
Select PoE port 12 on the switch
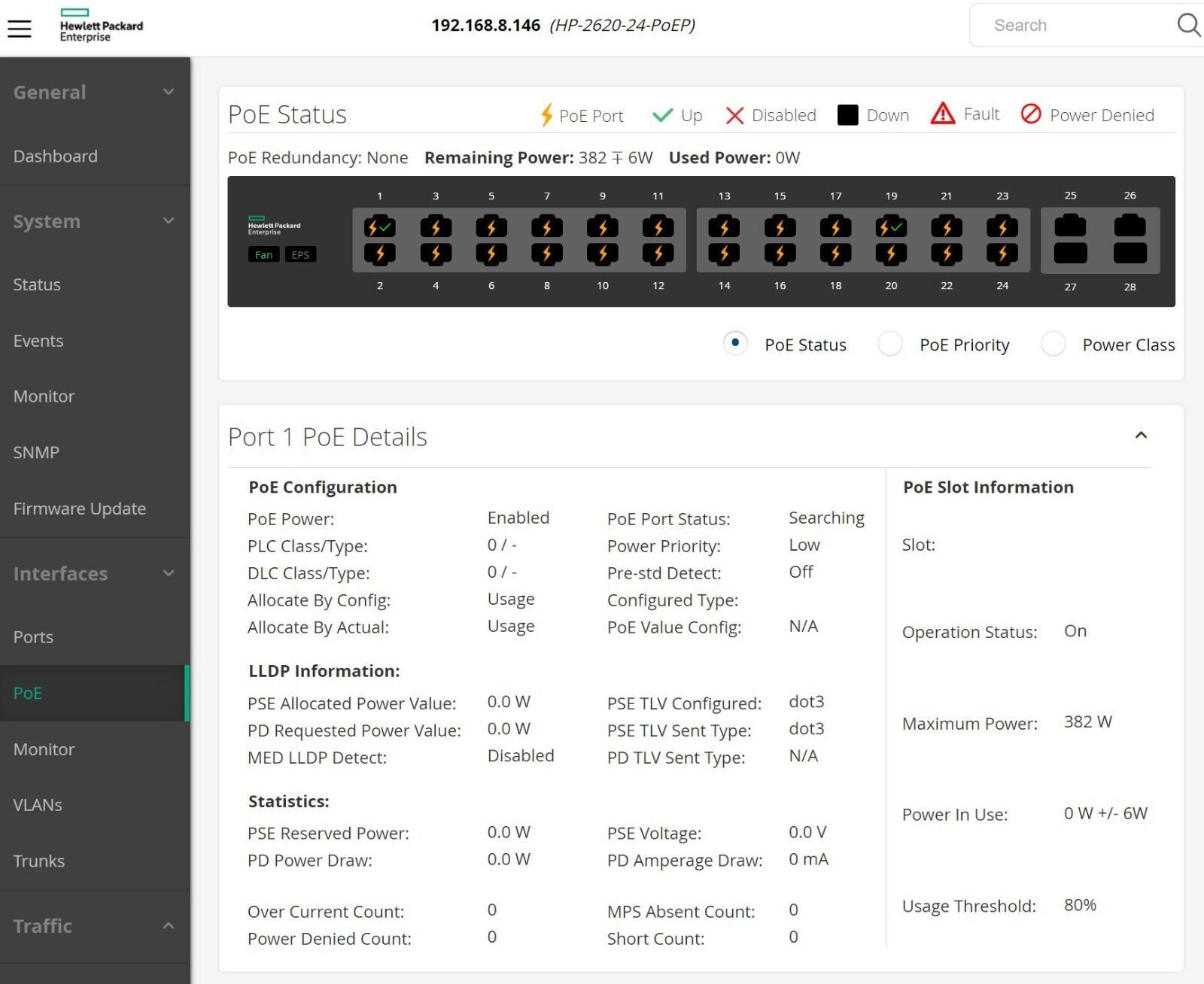pos(658,254)
